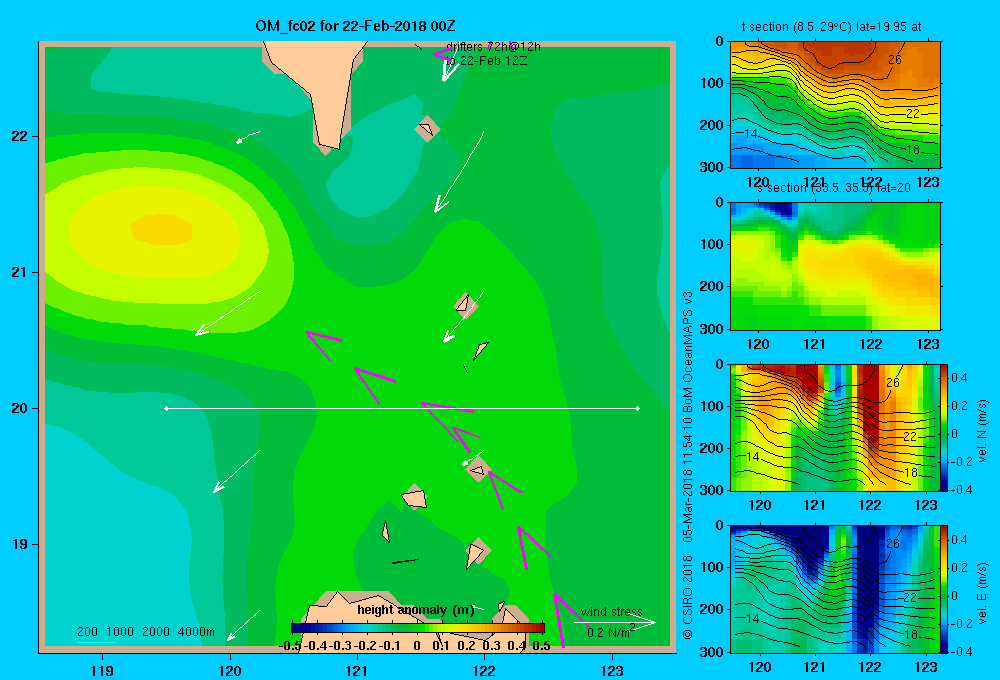Click the "to 22-Feb 12Z" label

pyautogui.click(x=487, y=61)
